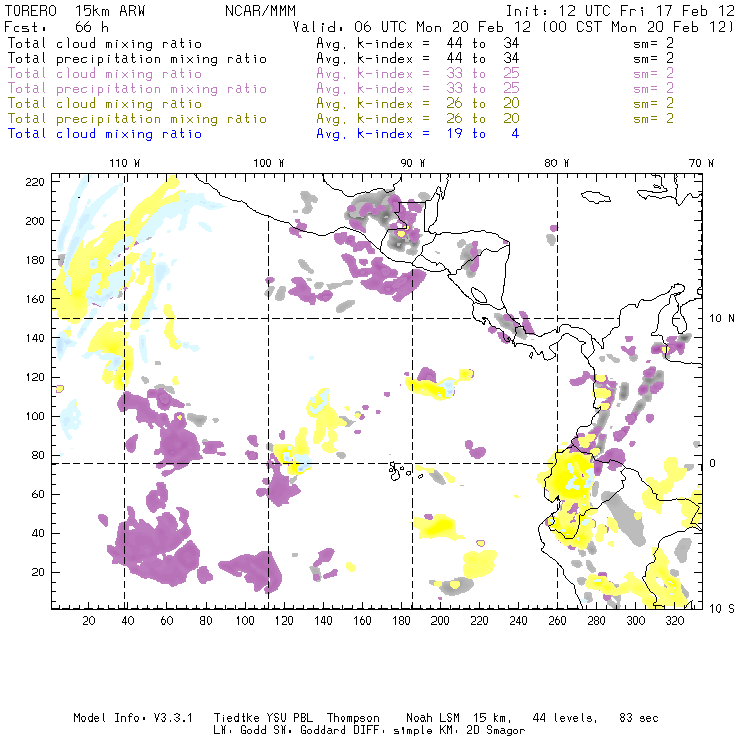740x740 pixels.
Task: Click the '320' tick label on the horizontal axis
Action: click(x=674, y=621)
